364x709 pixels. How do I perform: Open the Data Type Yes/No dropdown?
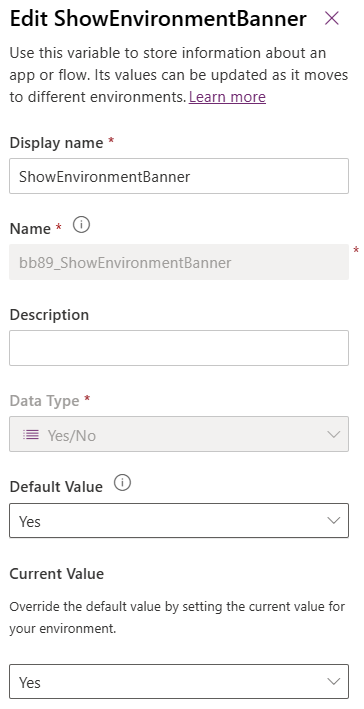(x=179, y=434)
